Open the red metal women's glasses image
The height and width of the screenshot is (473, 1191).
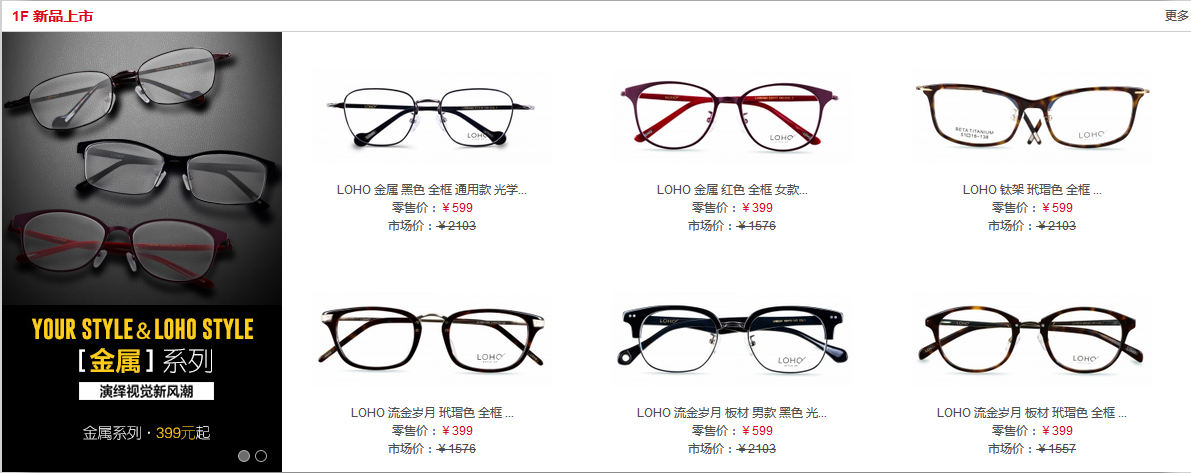tap(731, 116)
